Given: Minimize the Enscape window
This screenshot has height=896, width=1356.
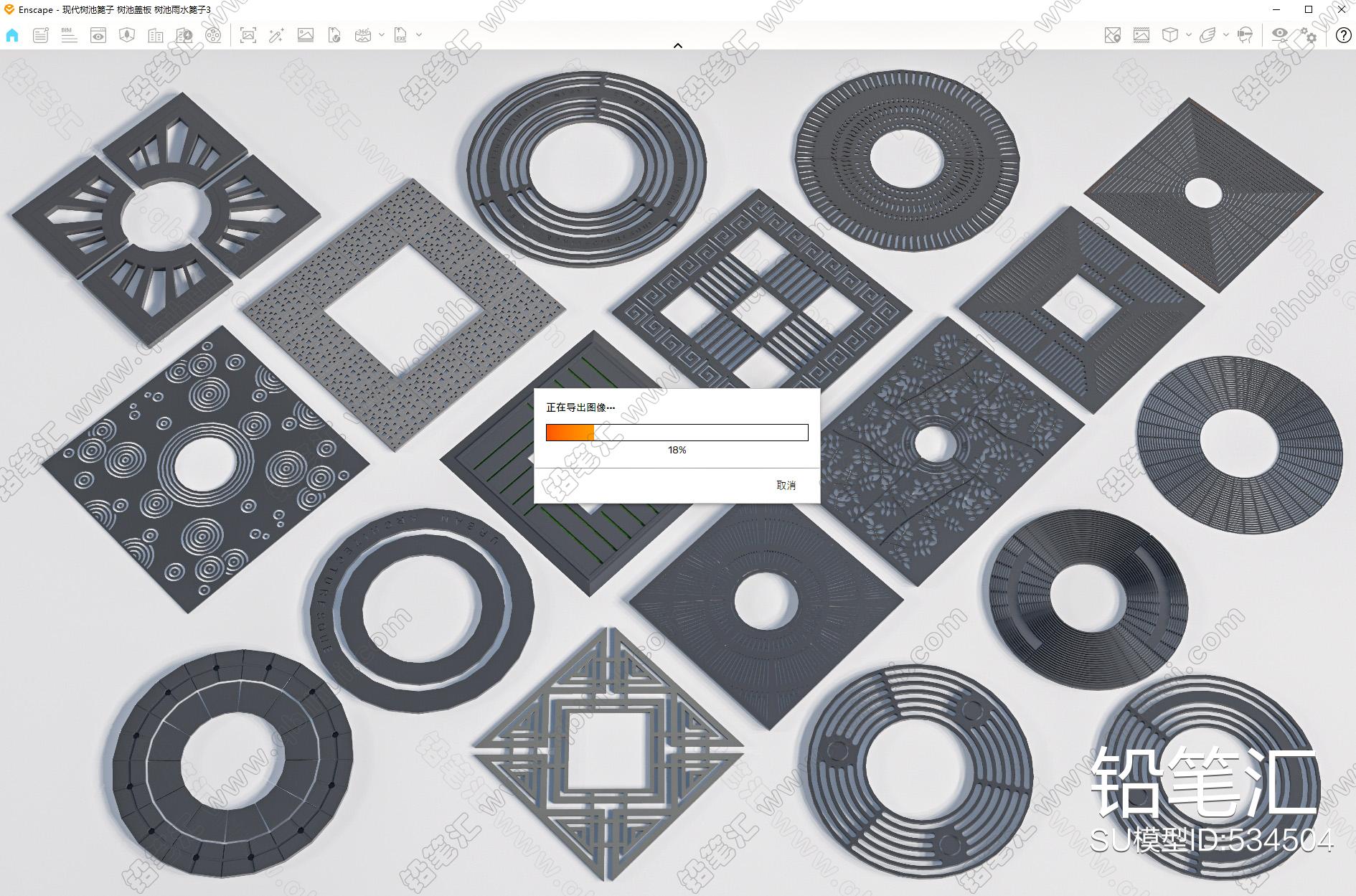Looking at the screenshot, I should pyautogui.click(x=1276, y=9).
